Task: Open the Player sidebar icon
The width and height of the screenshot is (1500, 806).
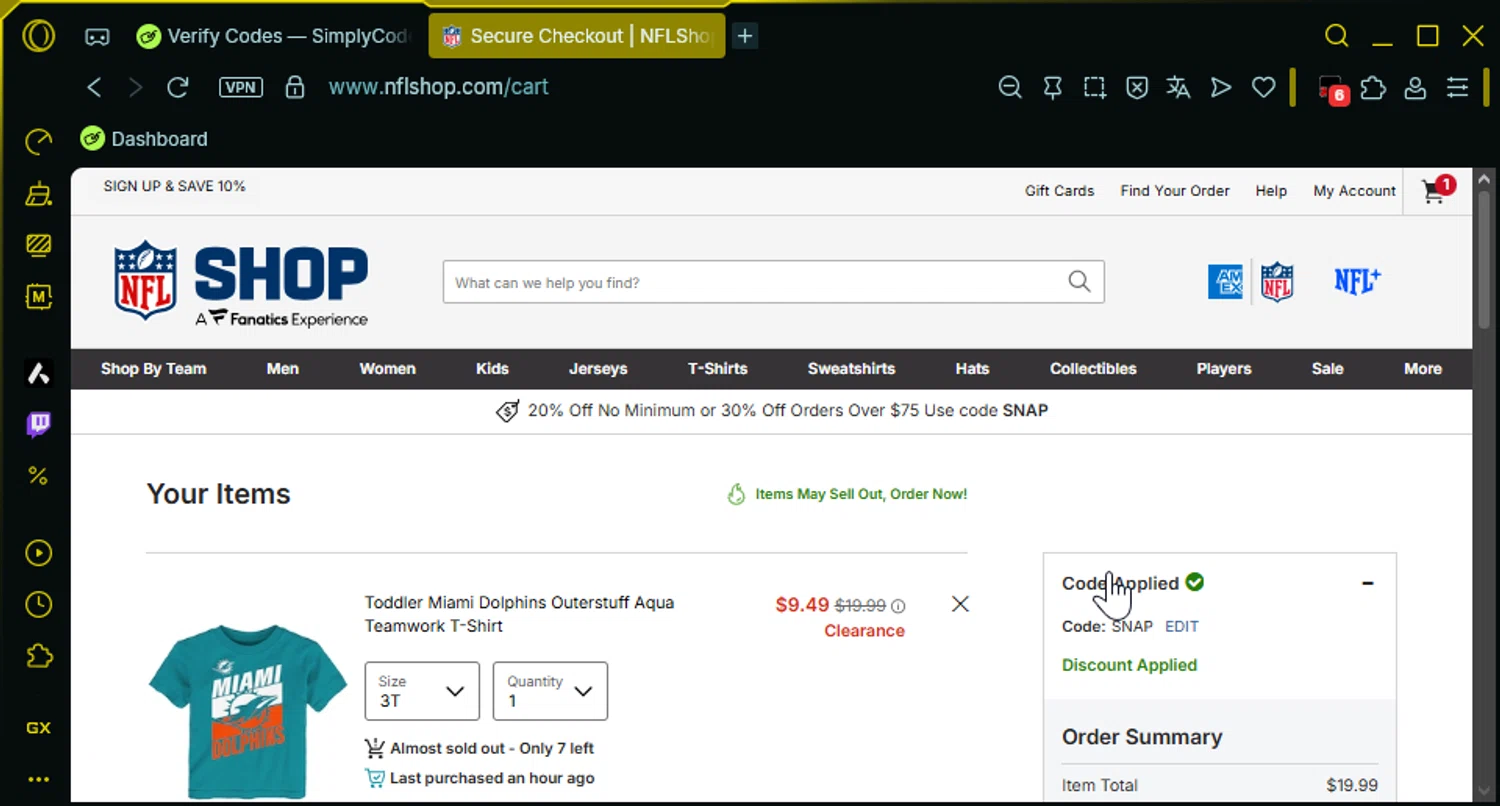Action: click(x=38, y=553)
